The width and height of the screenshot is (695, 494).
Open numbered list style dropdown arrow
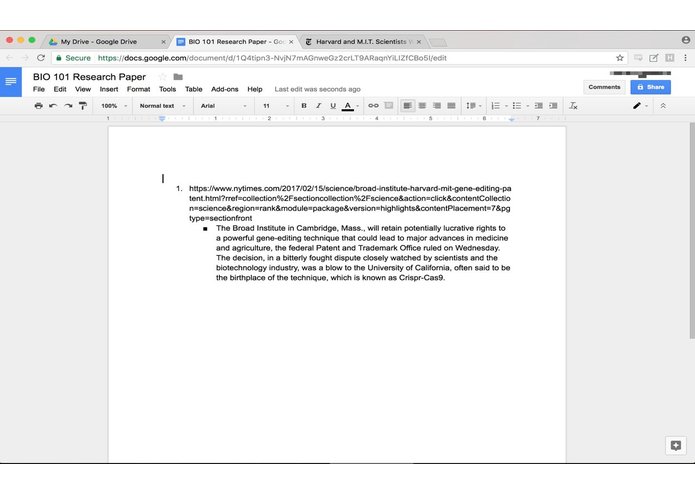pyautogui.click(x=506, y=106)
